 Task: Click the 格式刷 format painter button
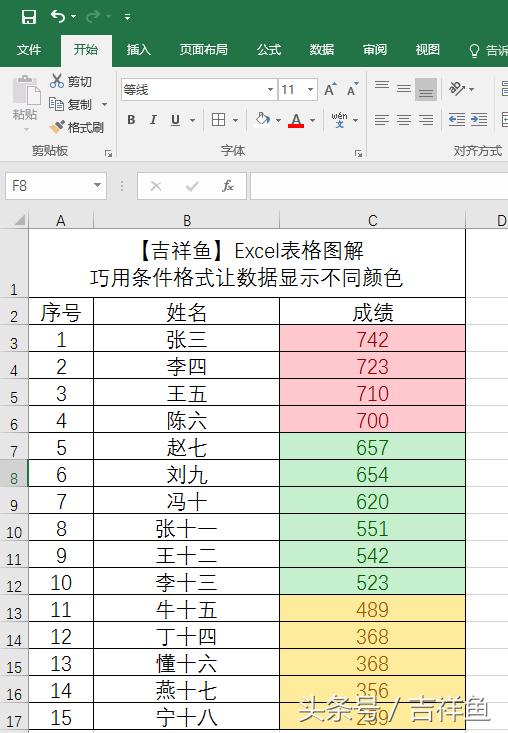(x=77, y=127)
